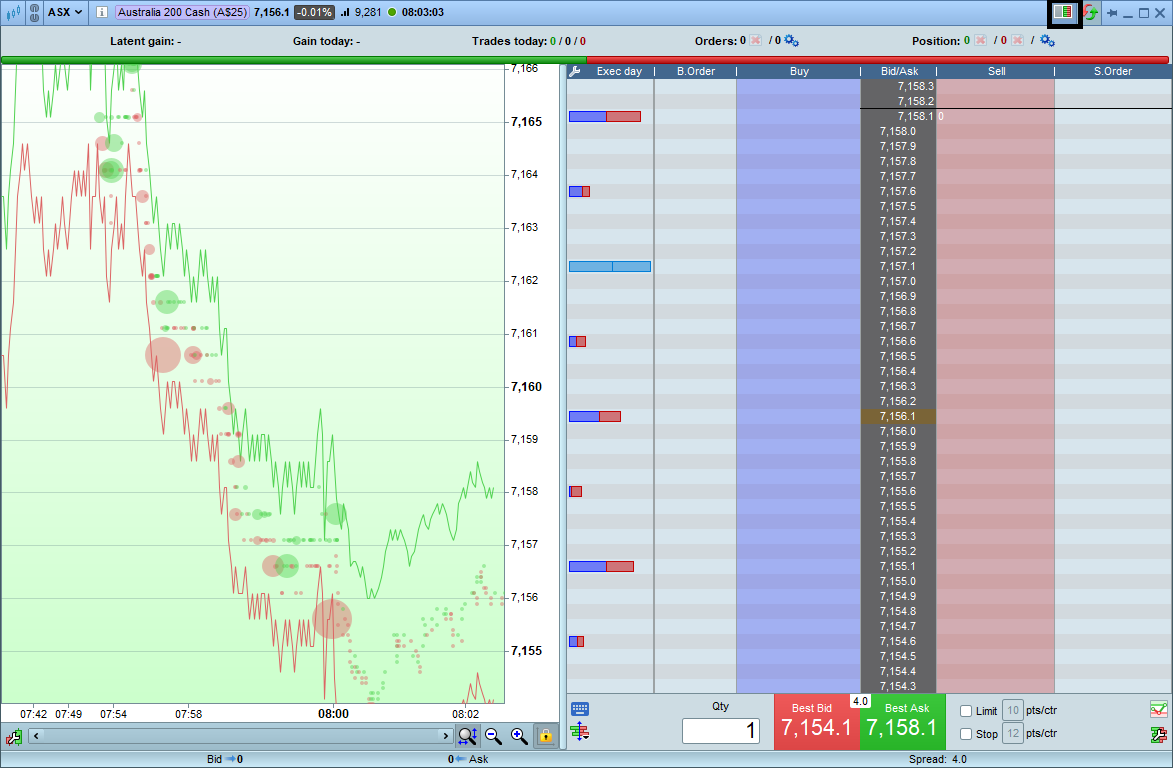Click the red Best Bid 7,154.1 button
Screen dimensions: 1173x768
[816, 722]
